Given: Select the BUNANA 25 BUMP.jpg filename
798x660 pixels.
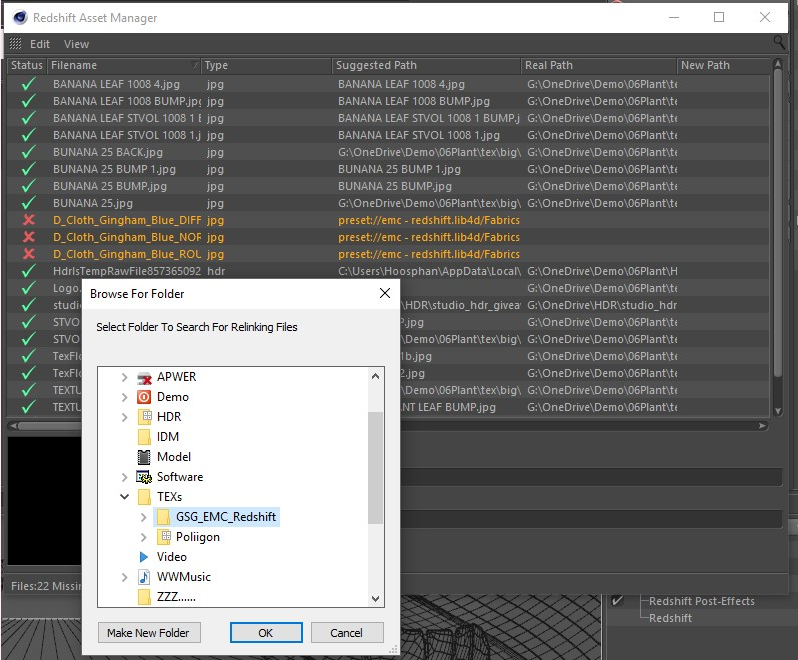Looking at the screenshot, I should tap(110, 186).
